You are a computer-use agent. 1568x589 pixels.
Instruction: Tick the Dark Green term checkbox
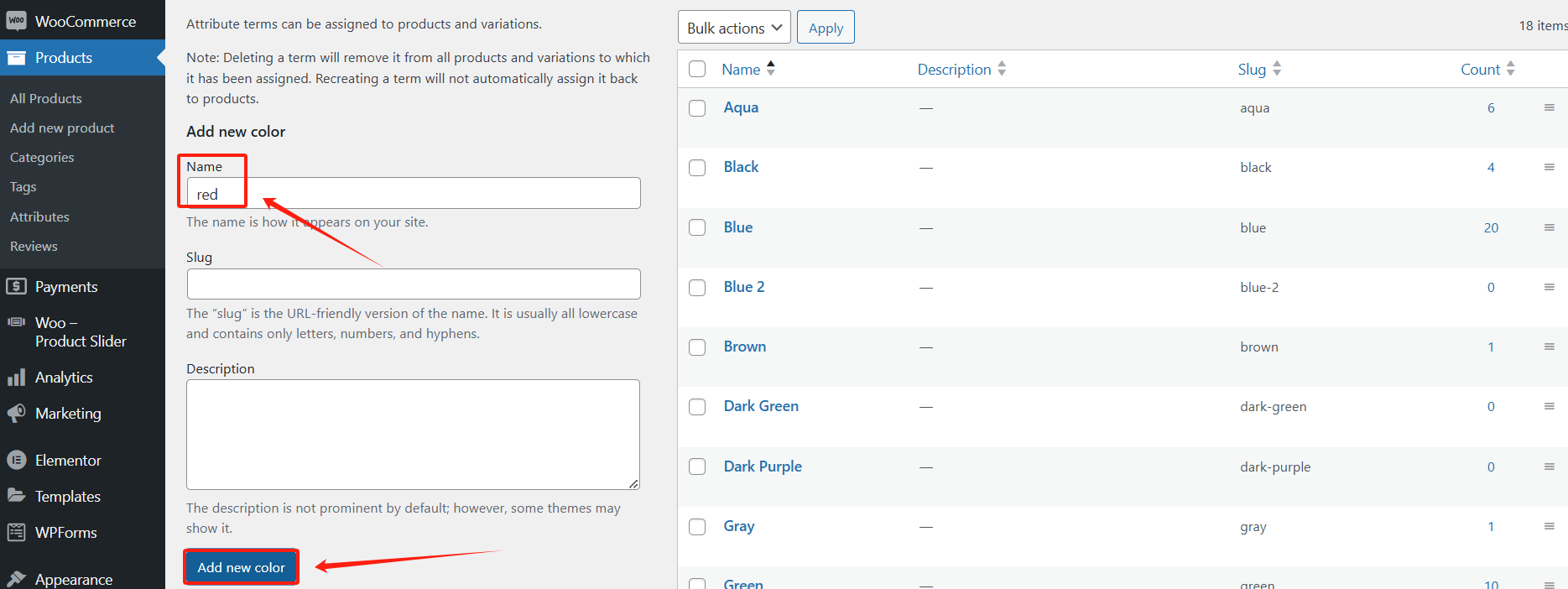[697, 407]
